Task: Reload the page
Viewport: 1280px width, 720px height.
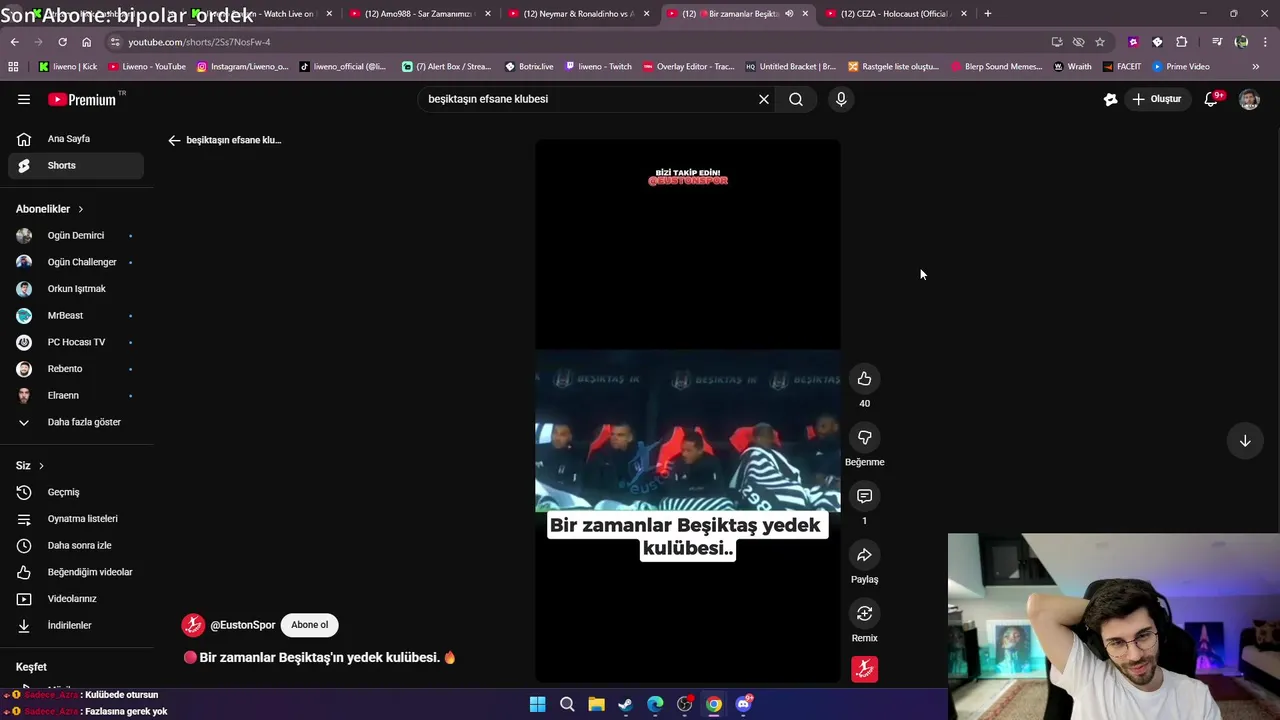Action: (62, 42)
